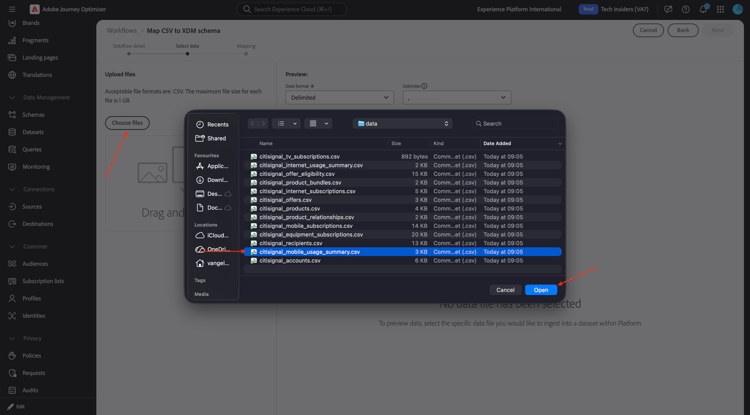Image resolution: width=750 pixels, height=415 pixels.
Task: Collapse the Connections sidebar section
Action: 12,189
